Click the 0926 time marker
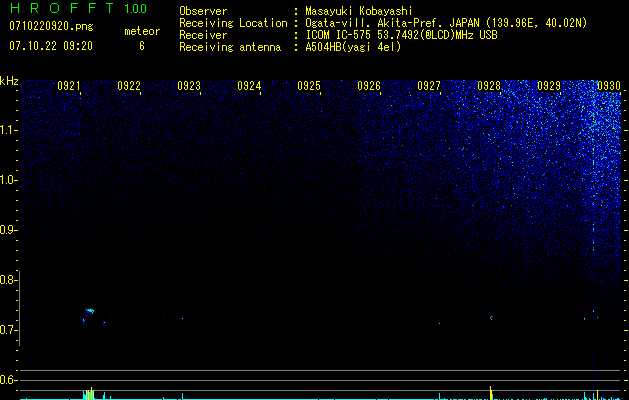The image size is (629, 400). [x=369, y=86]
